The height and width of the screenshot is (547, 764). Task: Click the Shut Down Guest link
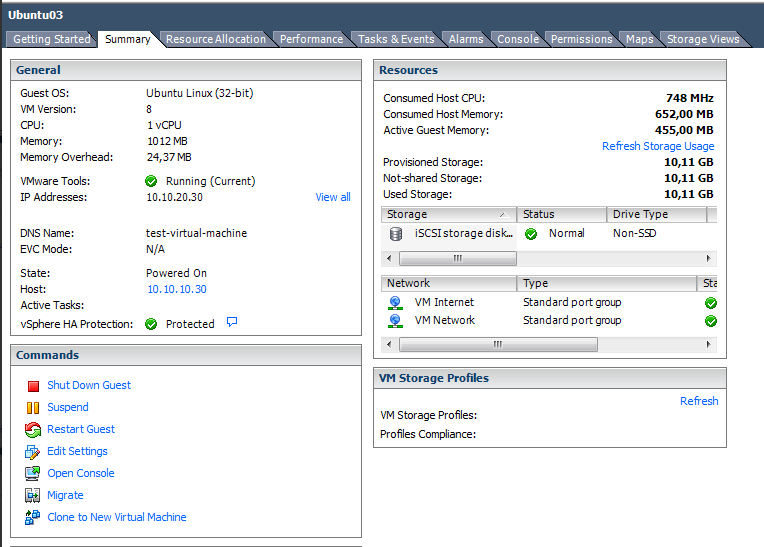[89, 385]
